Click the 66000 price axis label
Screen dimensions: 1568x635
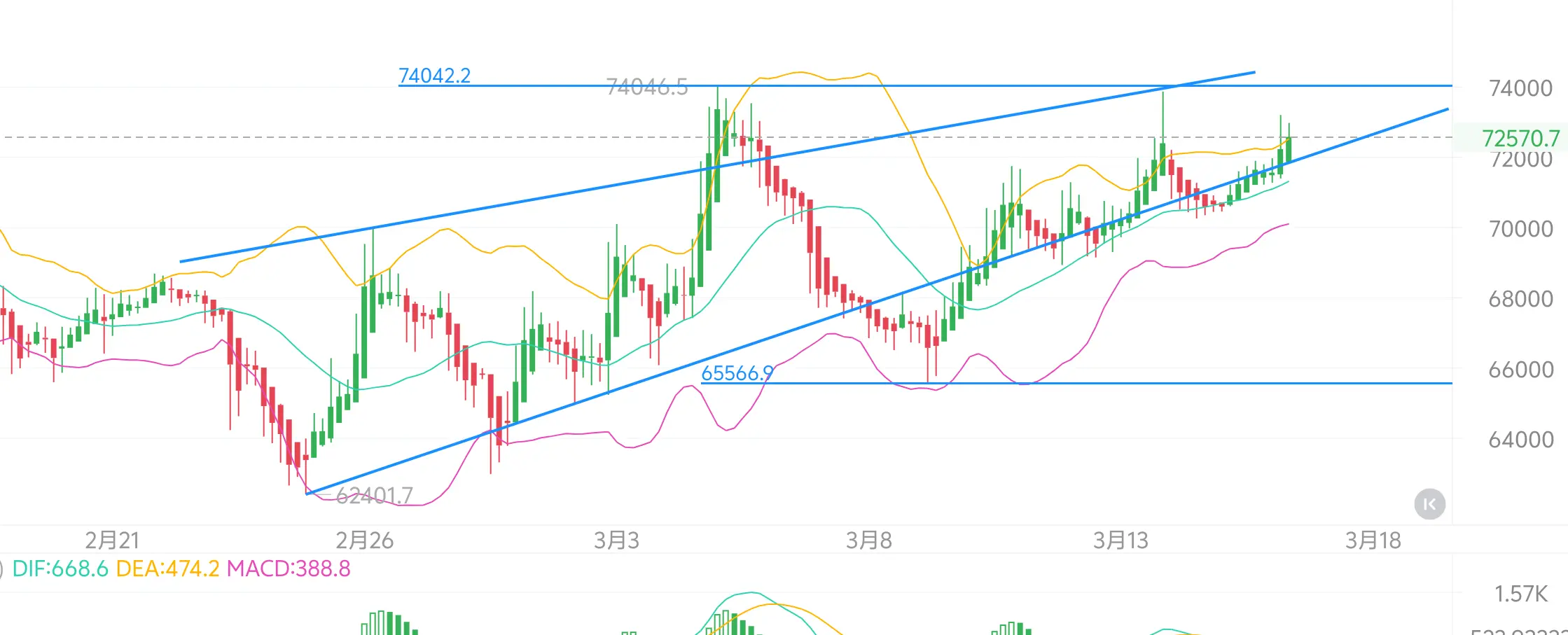click(1520, 370)
